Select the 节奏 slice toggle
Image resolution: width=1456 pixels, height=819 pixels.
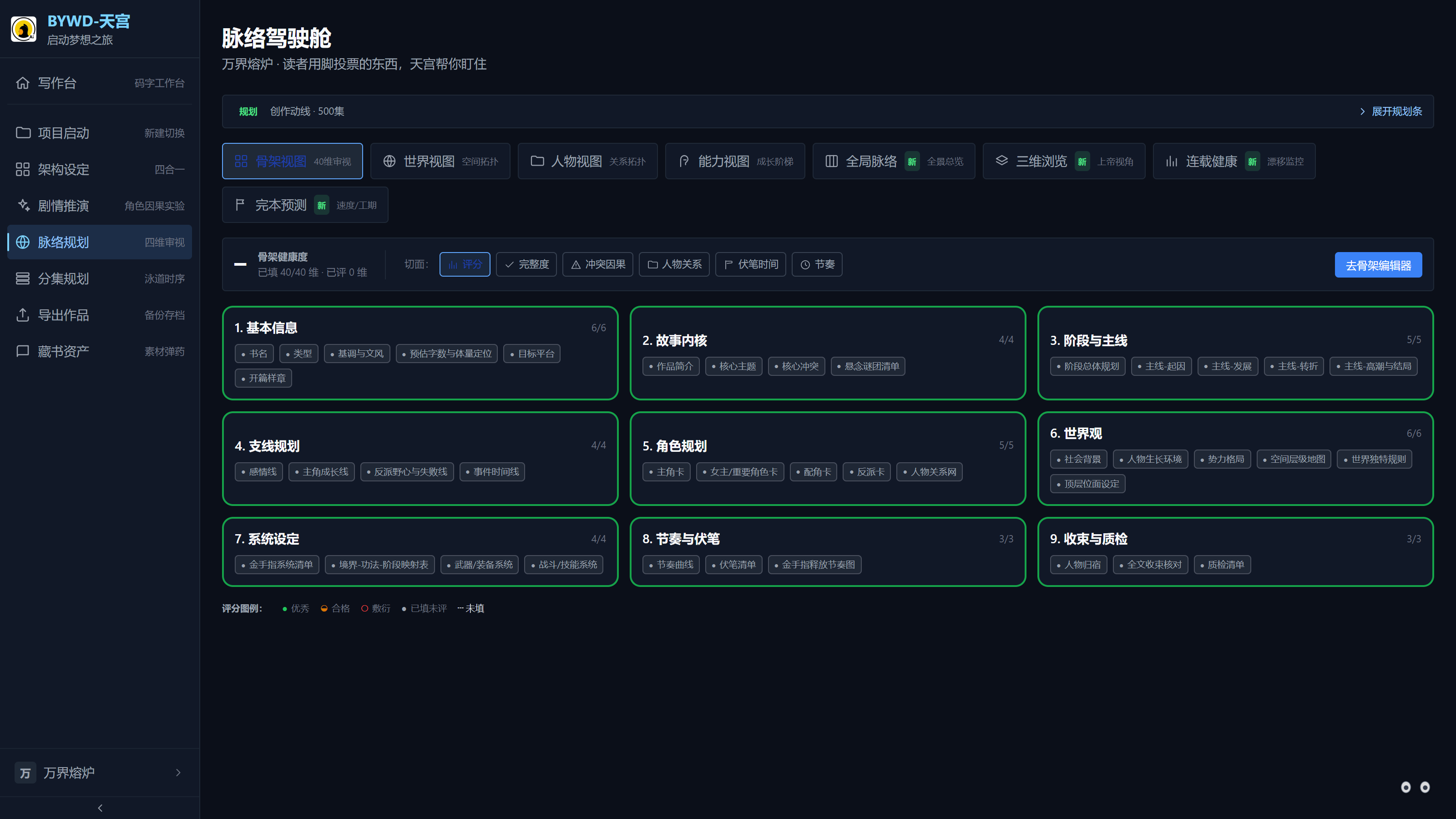click(x=817, y=264)
